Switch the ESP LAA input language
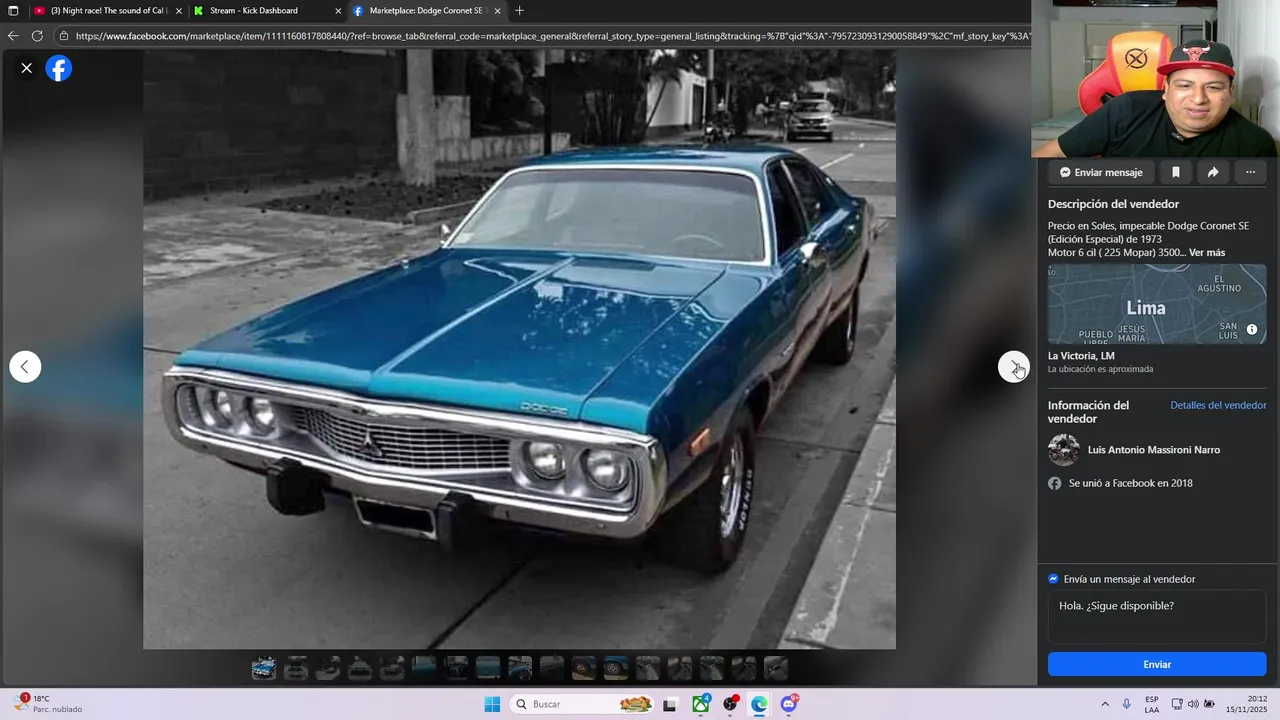Image resolution: width=1280 pixels, height=720 pixels. [x=1152, y=704]
